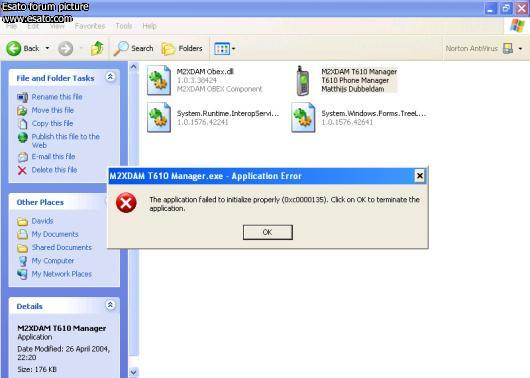Click the red error icon in dialog

coord(126,203)
